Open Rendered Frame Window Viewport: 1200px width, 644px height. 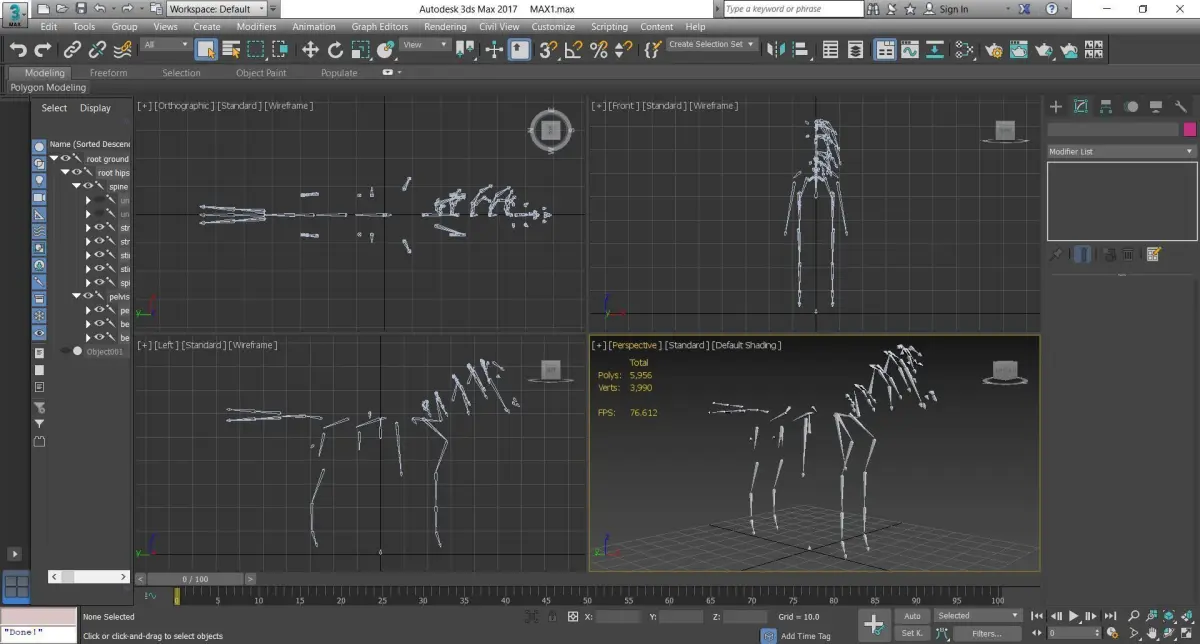(x=1019, y=49)
